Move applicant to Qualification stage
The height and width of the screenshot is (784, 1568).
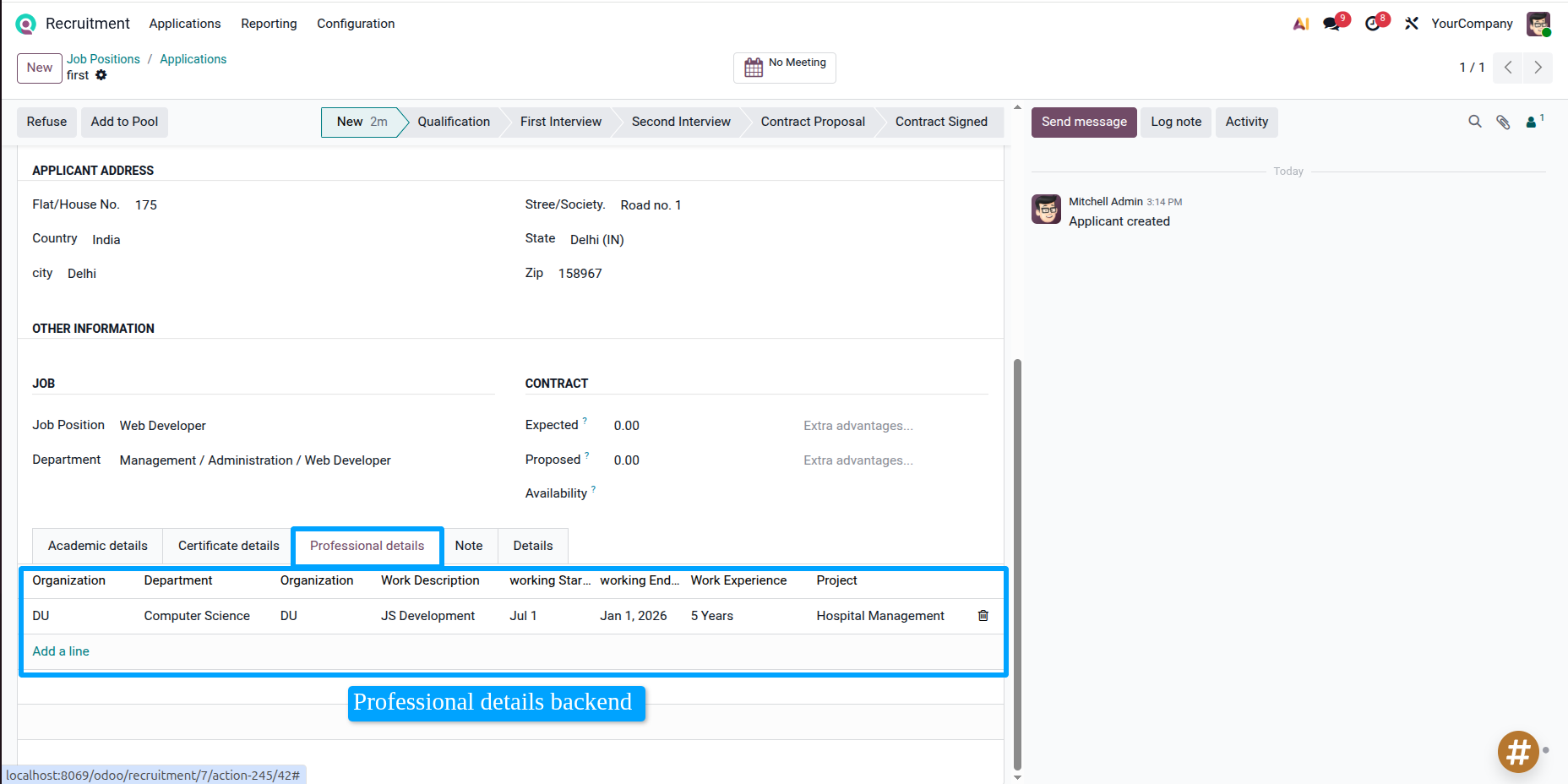point(453,122)
